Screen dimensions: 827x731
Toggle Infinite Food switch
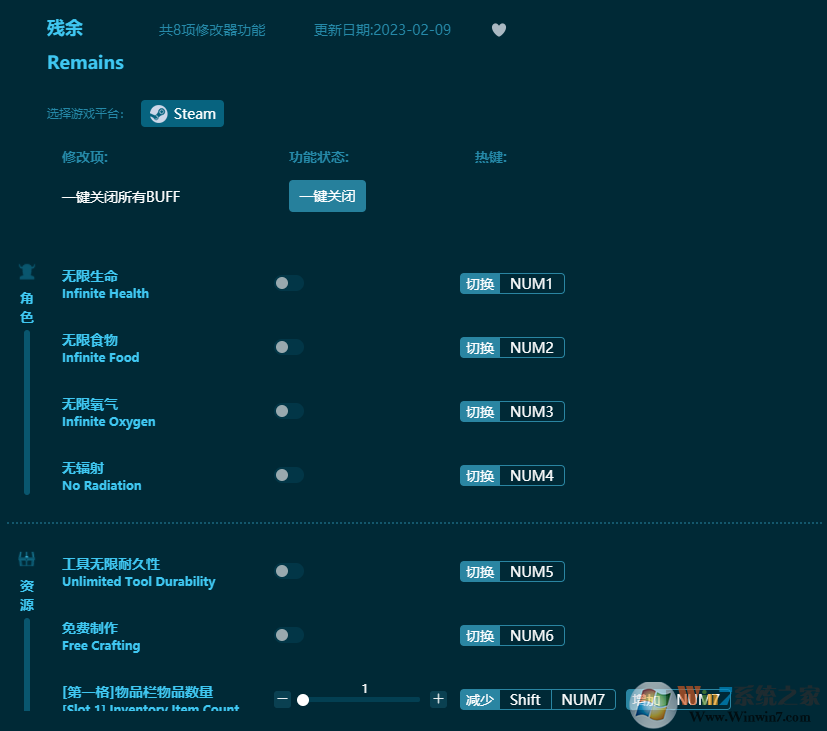(x=289, y=347)
